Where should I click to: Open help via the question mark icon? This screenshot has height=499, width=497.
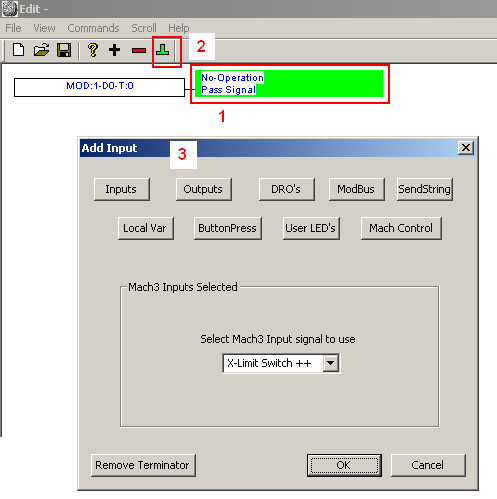(x=93, y=50)
